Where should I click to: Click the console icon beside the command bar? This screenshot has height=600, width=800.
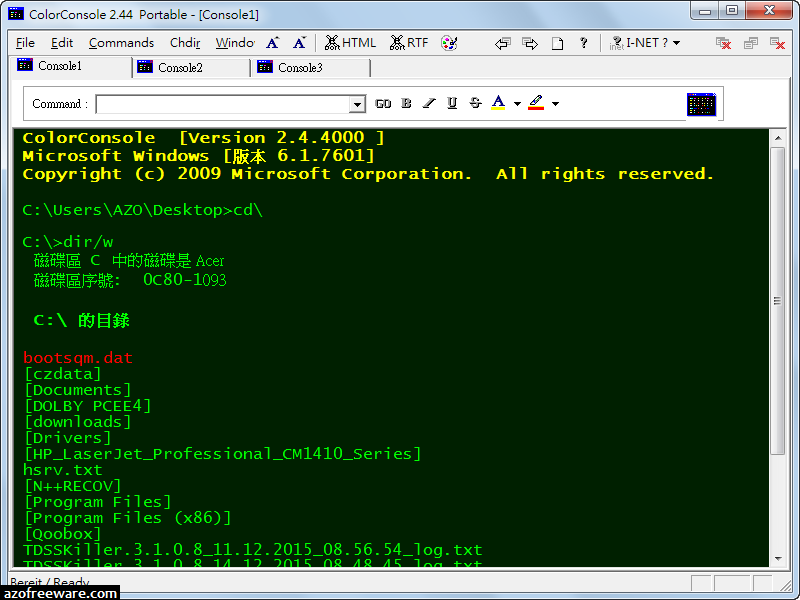click(701, 104)
